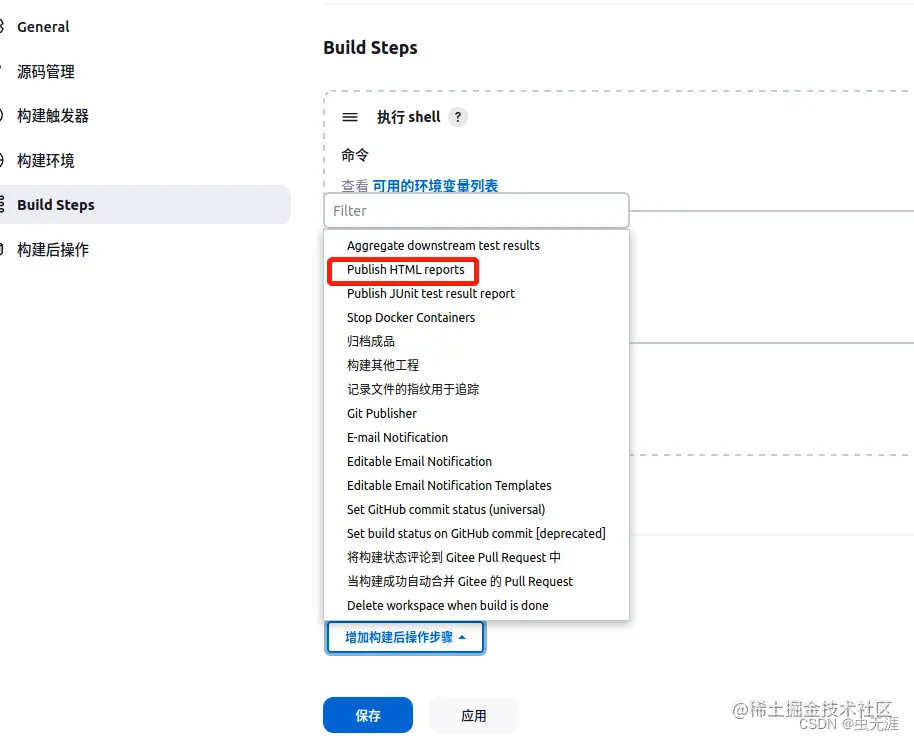Open 可用的环境变量列表 link
This screenshot has width=914, height=741.
pos(435,186)
